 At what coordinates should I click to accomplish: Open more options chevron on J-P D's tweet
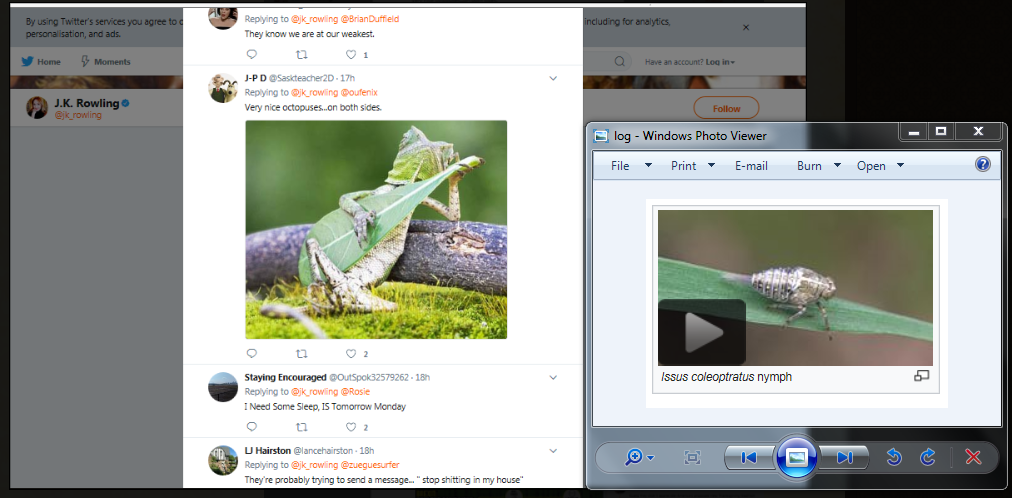tap(553, 78)
